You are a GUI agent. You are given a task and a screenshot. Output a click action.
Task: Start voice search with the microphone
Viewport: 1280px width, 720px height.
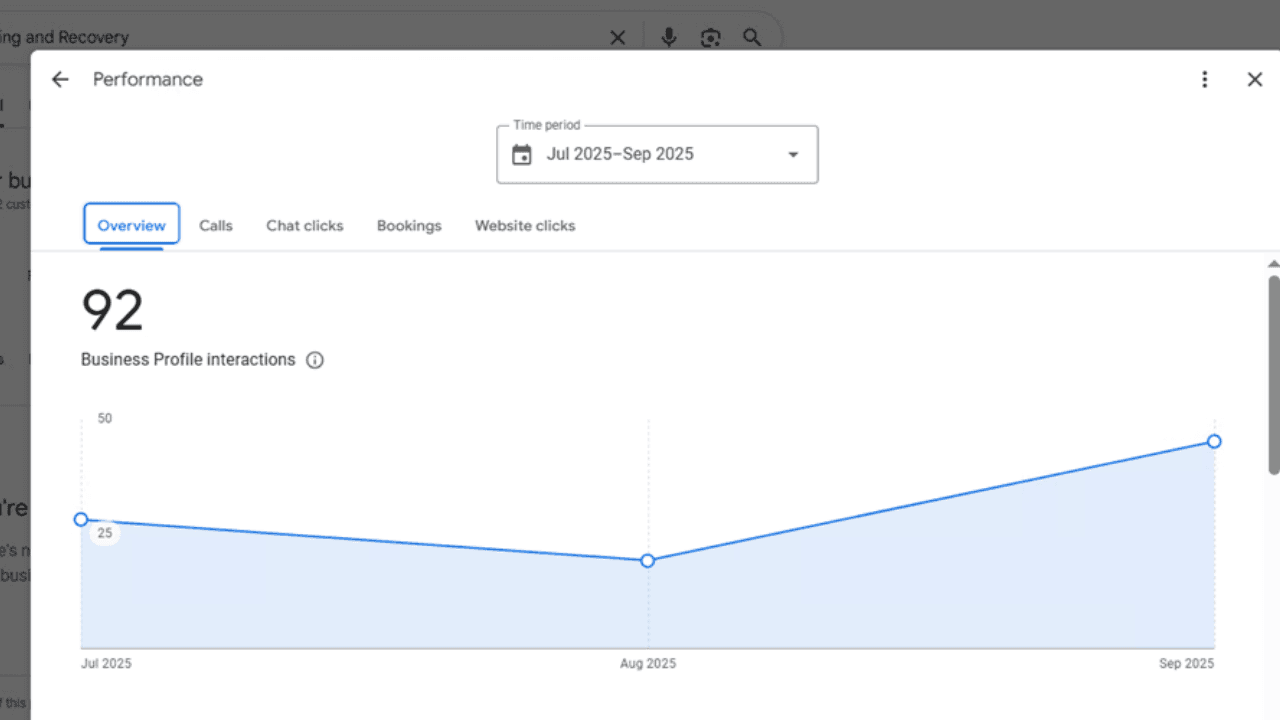point(669,38)
